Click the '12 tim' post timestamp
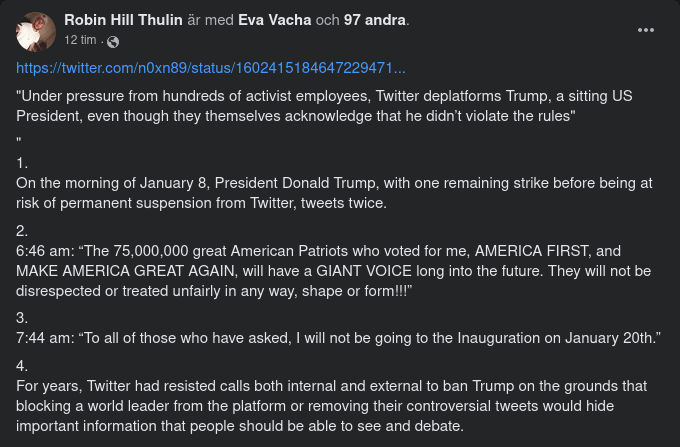The height and width of the screenshot is (447, 680). [79, 41]
